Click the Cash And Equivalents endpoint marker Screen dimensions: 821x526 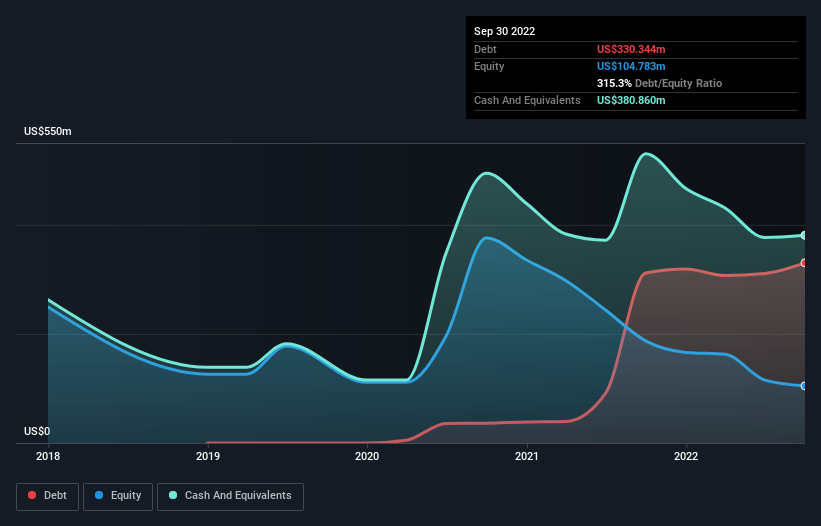pos(804,236)
